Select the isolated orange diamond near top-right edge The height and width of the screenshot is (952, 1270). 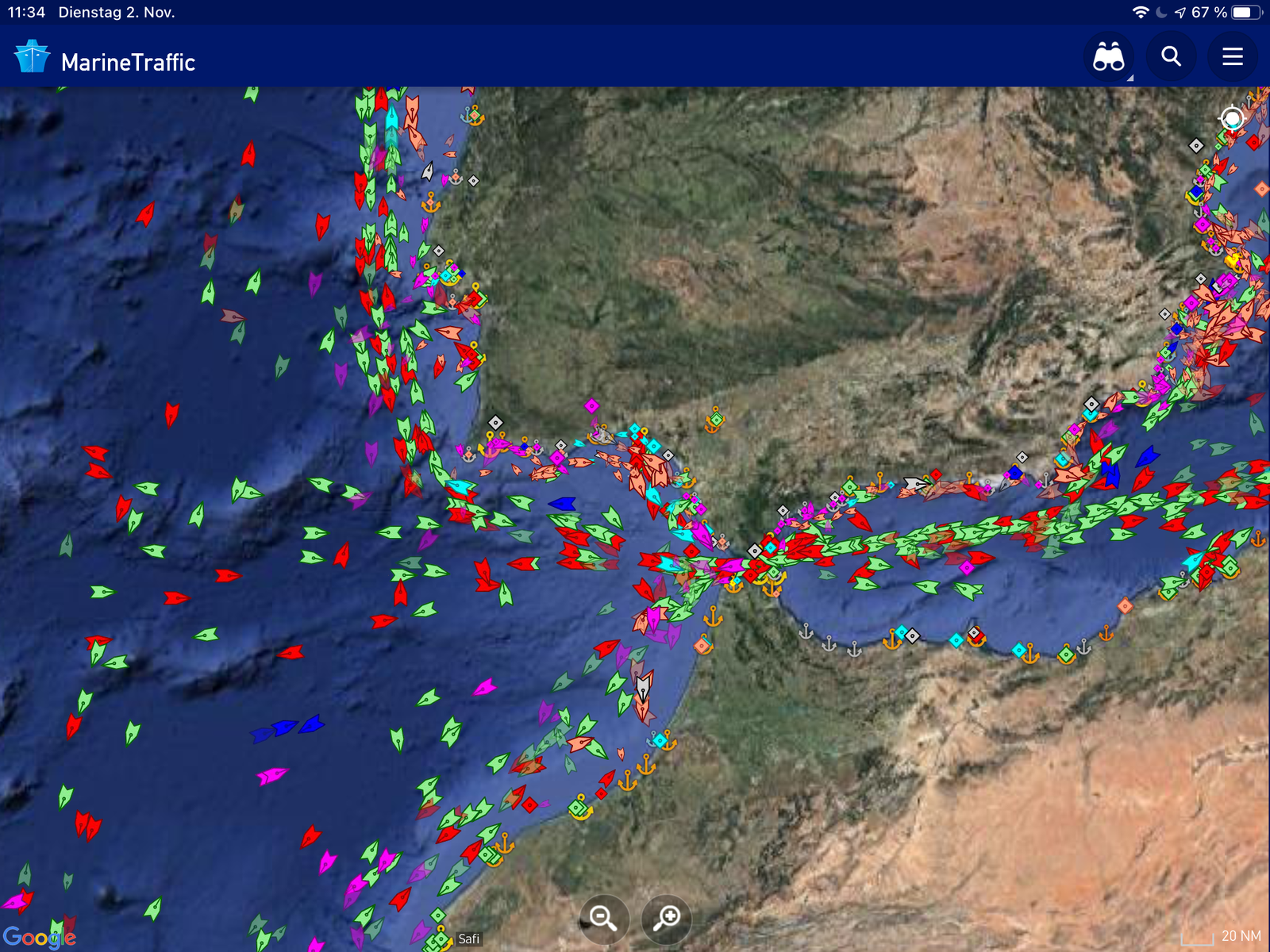1261,189
